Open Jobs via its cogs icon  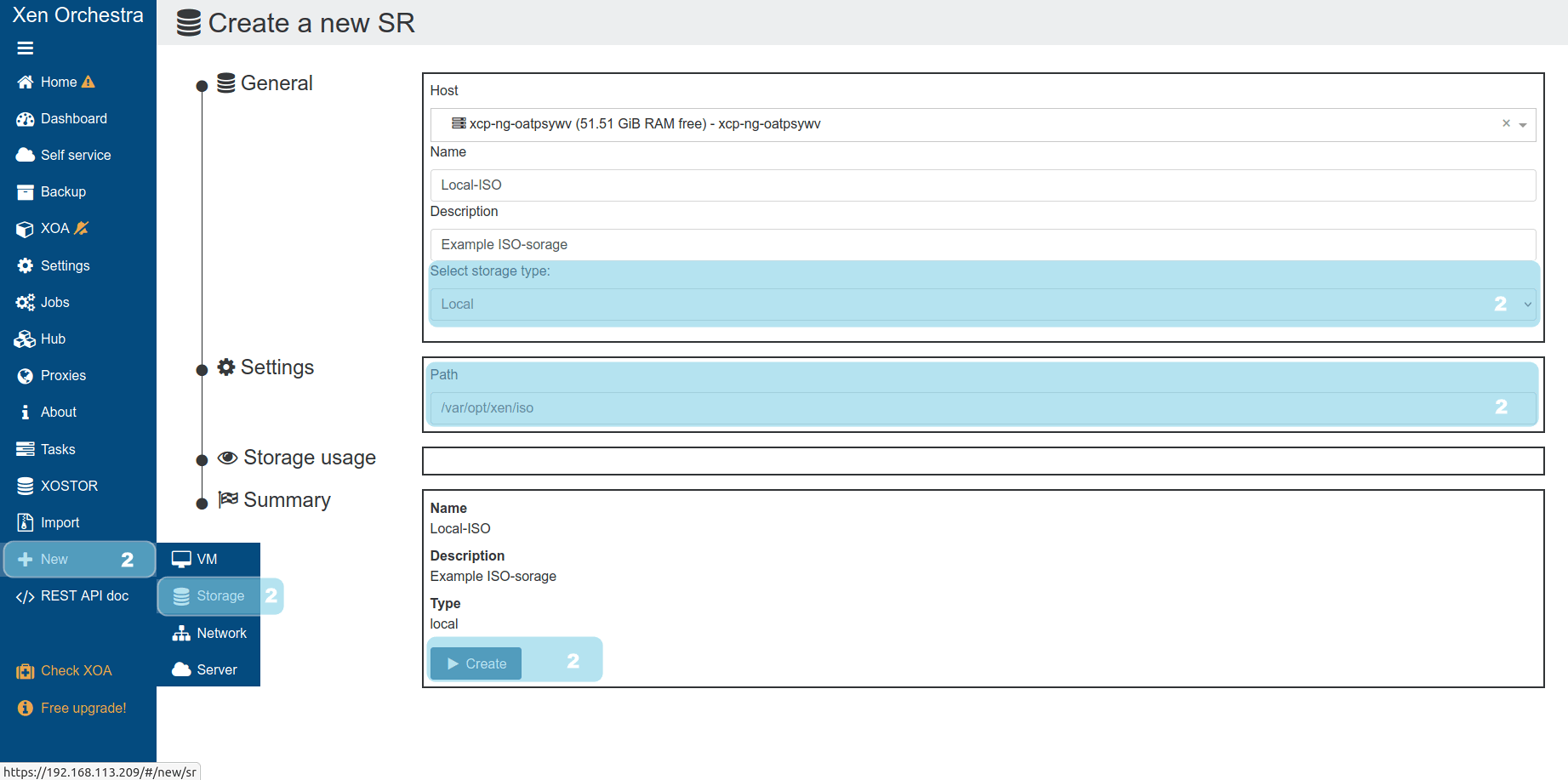[26, 302]
